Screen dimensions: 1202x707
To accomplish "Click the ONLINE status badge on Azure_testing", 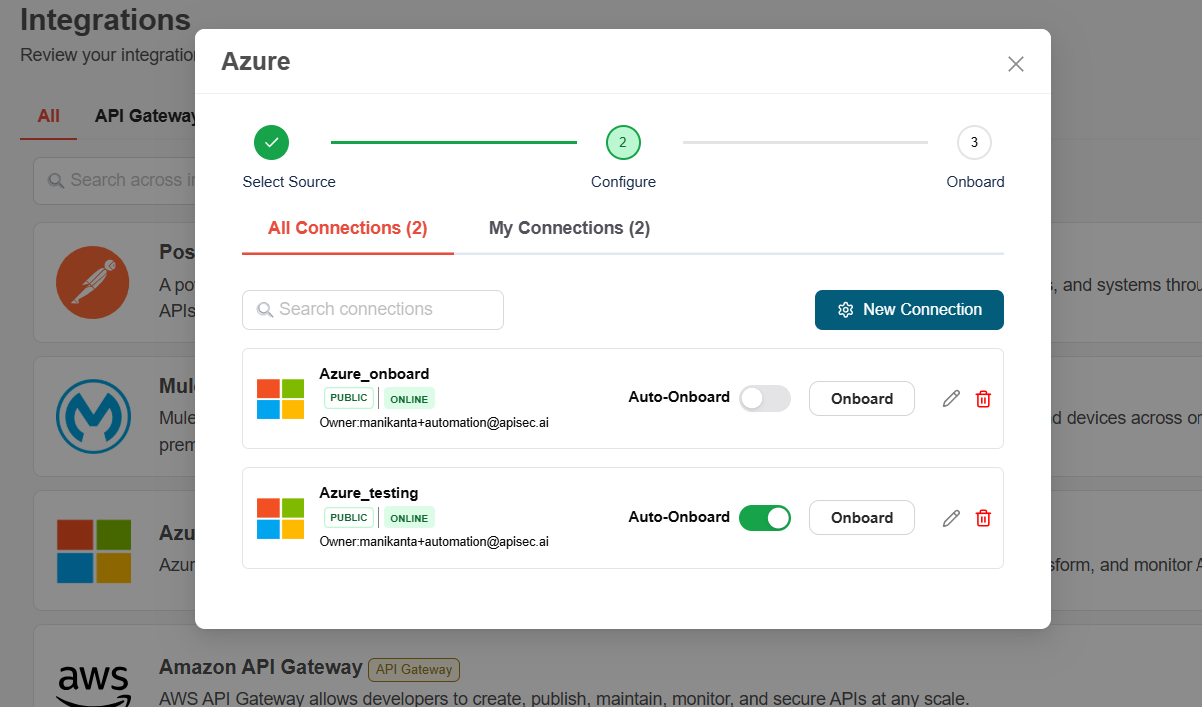I will coord(409,518).
